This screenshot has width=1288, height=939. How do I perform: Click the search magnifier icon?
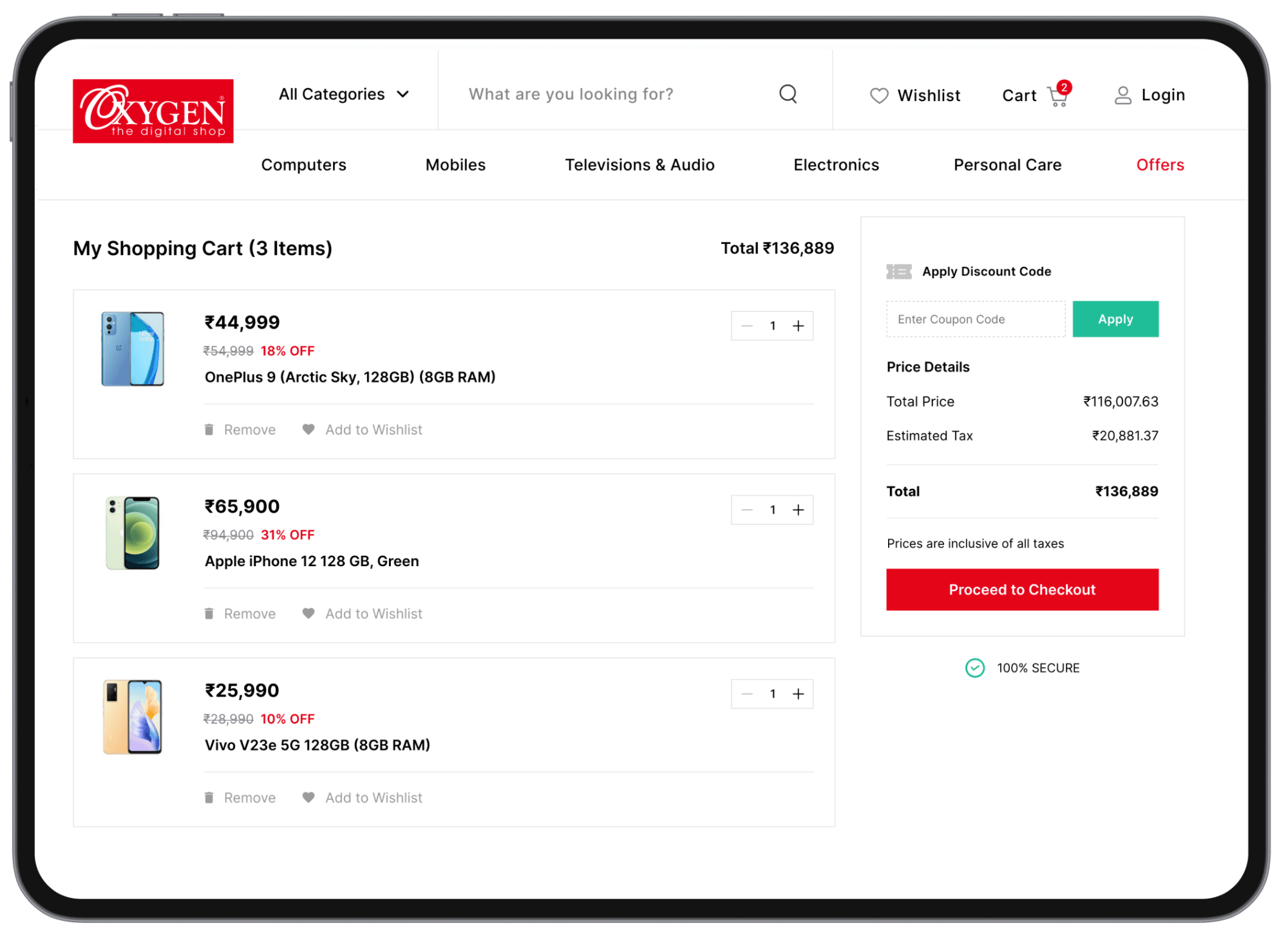tap(788, 94)
